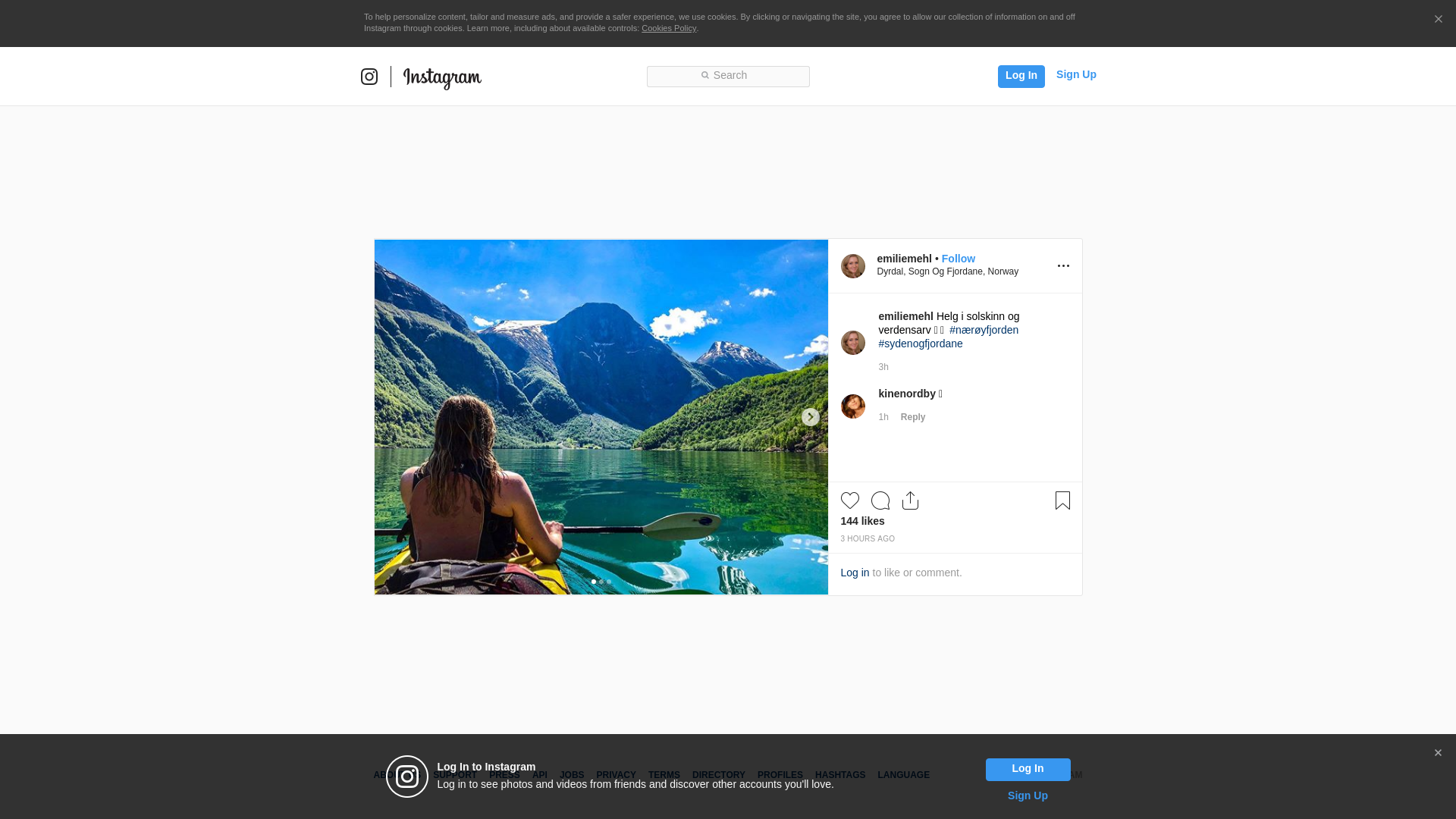Click Instagram circle logo in bottom banner
Screen dimensions: 1456x819
click(407, 777)
